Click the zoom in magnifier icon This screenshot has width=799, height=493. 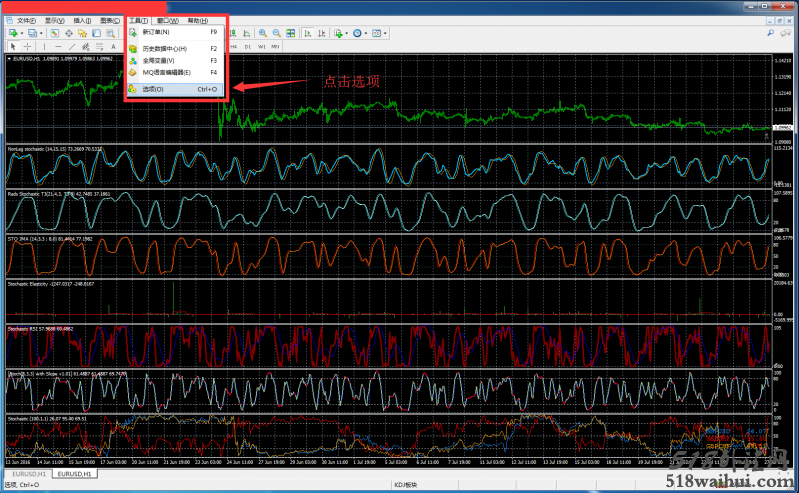coord(262,33)
